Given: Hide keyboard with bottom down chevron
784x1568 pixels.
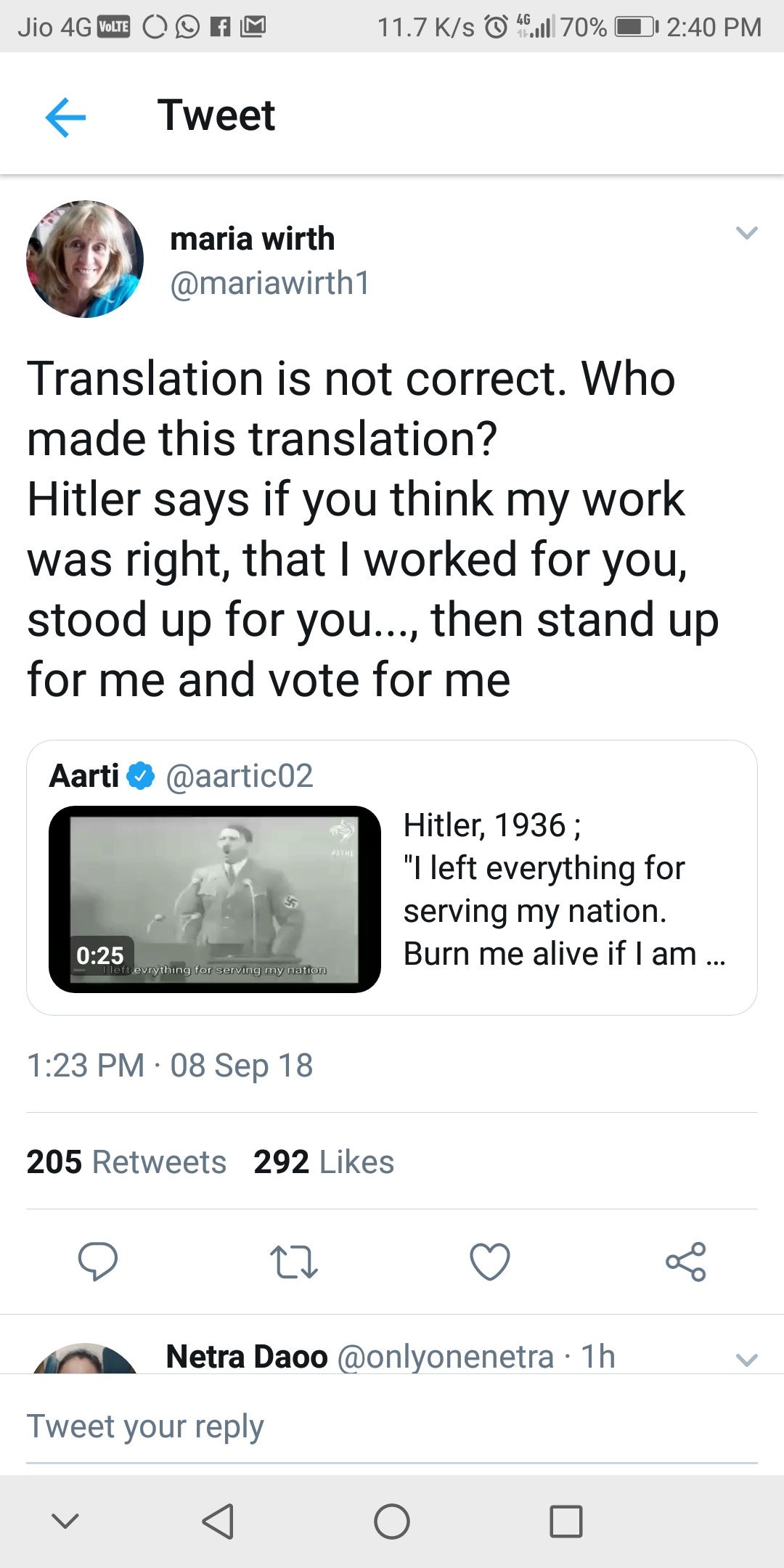Looking at the screenshot, I should point(65,1521).
